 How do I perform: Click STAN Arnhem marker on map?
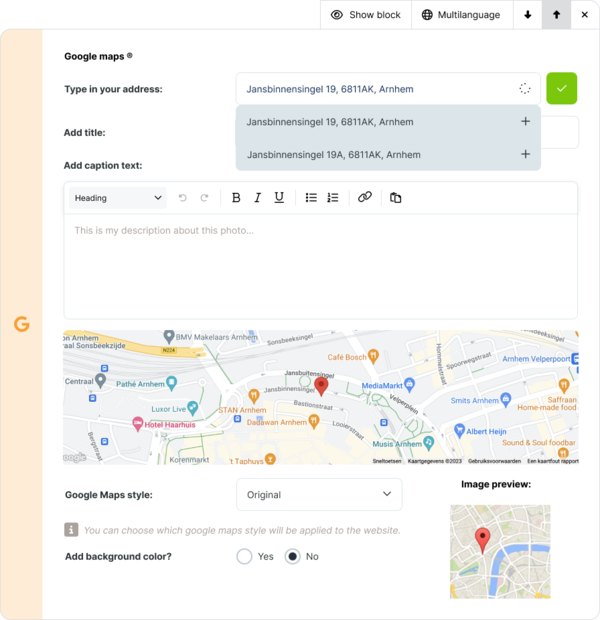coord(254,396)
